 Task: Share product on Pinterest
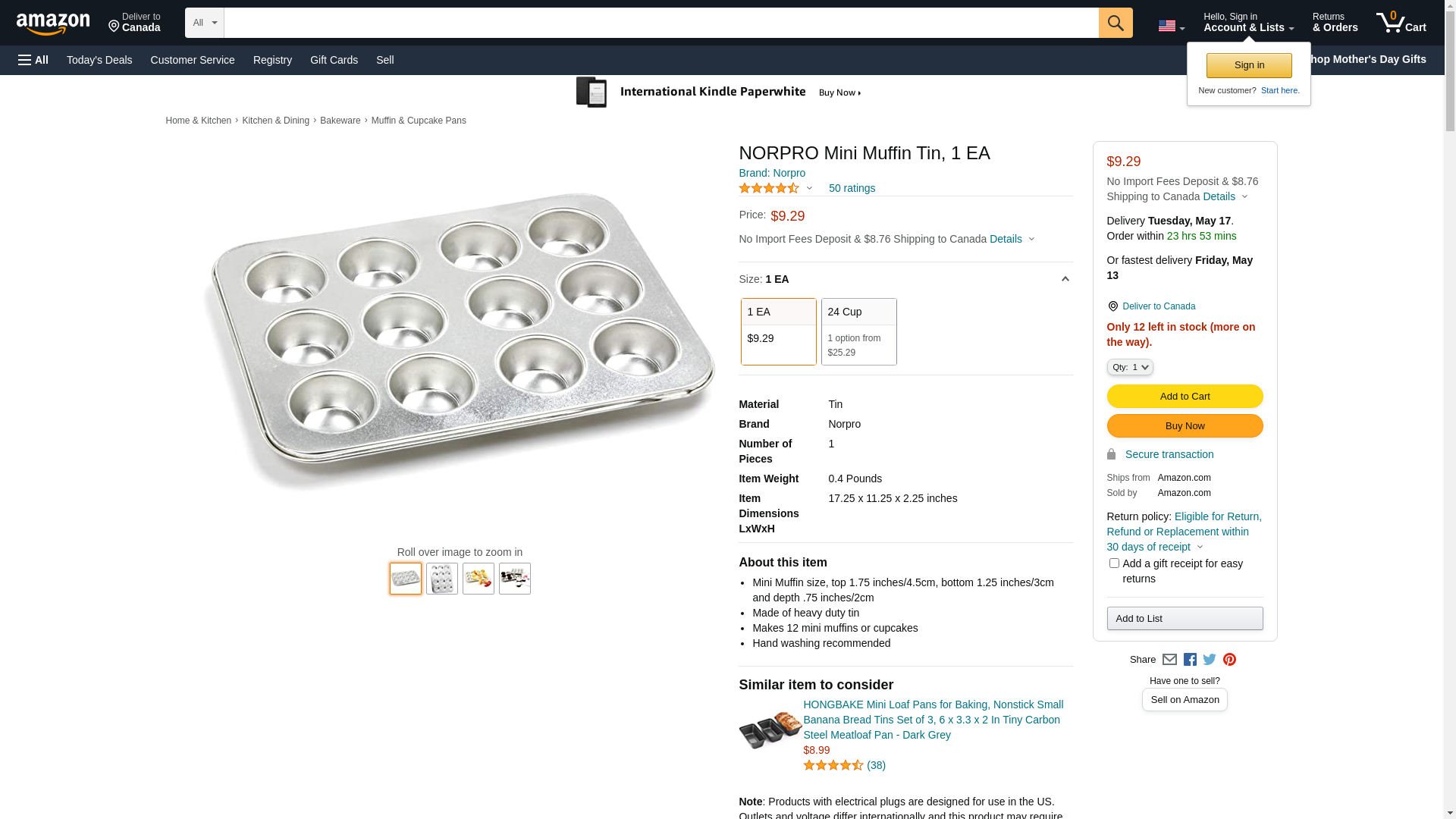1229,660
